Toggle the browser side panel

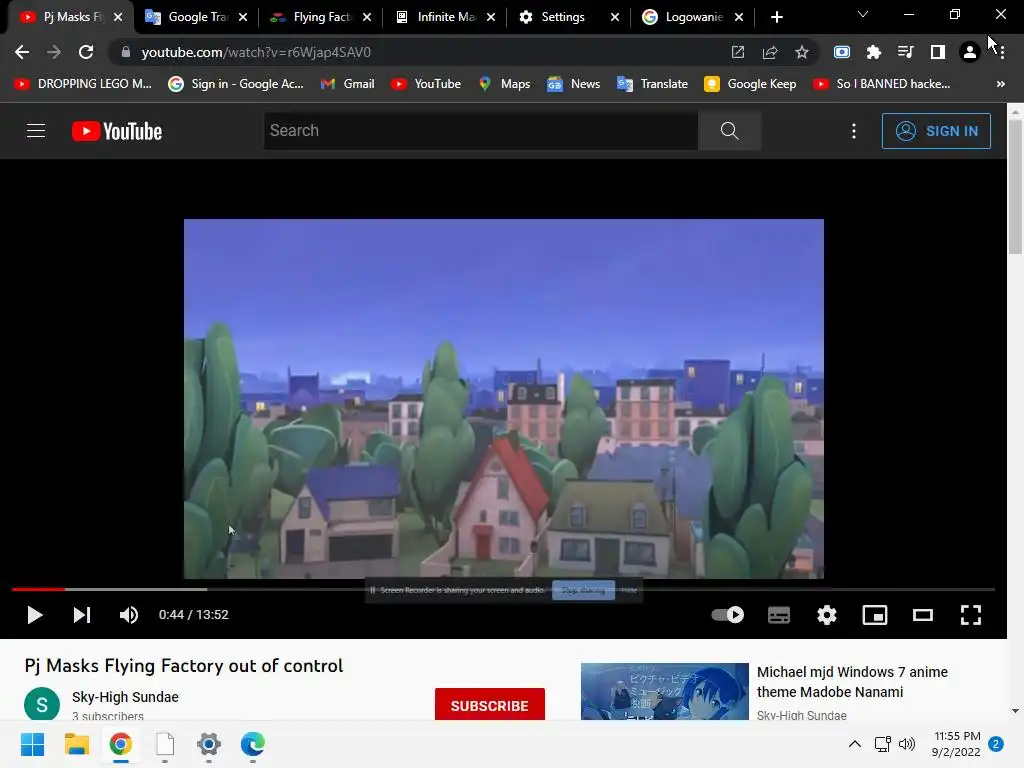[x=938, y=52]
